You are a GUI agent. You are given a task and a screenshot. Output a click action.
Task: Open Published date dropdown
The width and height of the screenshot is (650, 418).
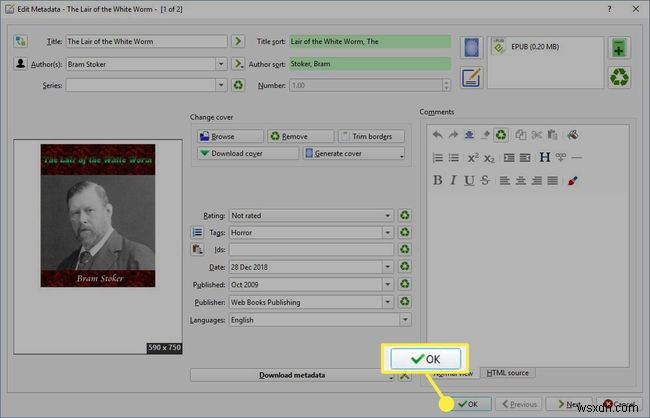click(x=388, y=284)
